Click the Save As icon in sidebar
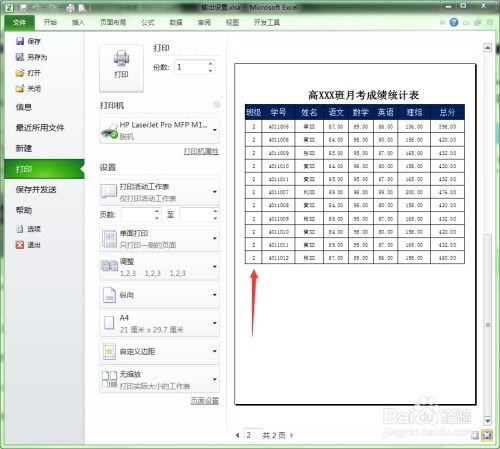 tap(20, 57)
